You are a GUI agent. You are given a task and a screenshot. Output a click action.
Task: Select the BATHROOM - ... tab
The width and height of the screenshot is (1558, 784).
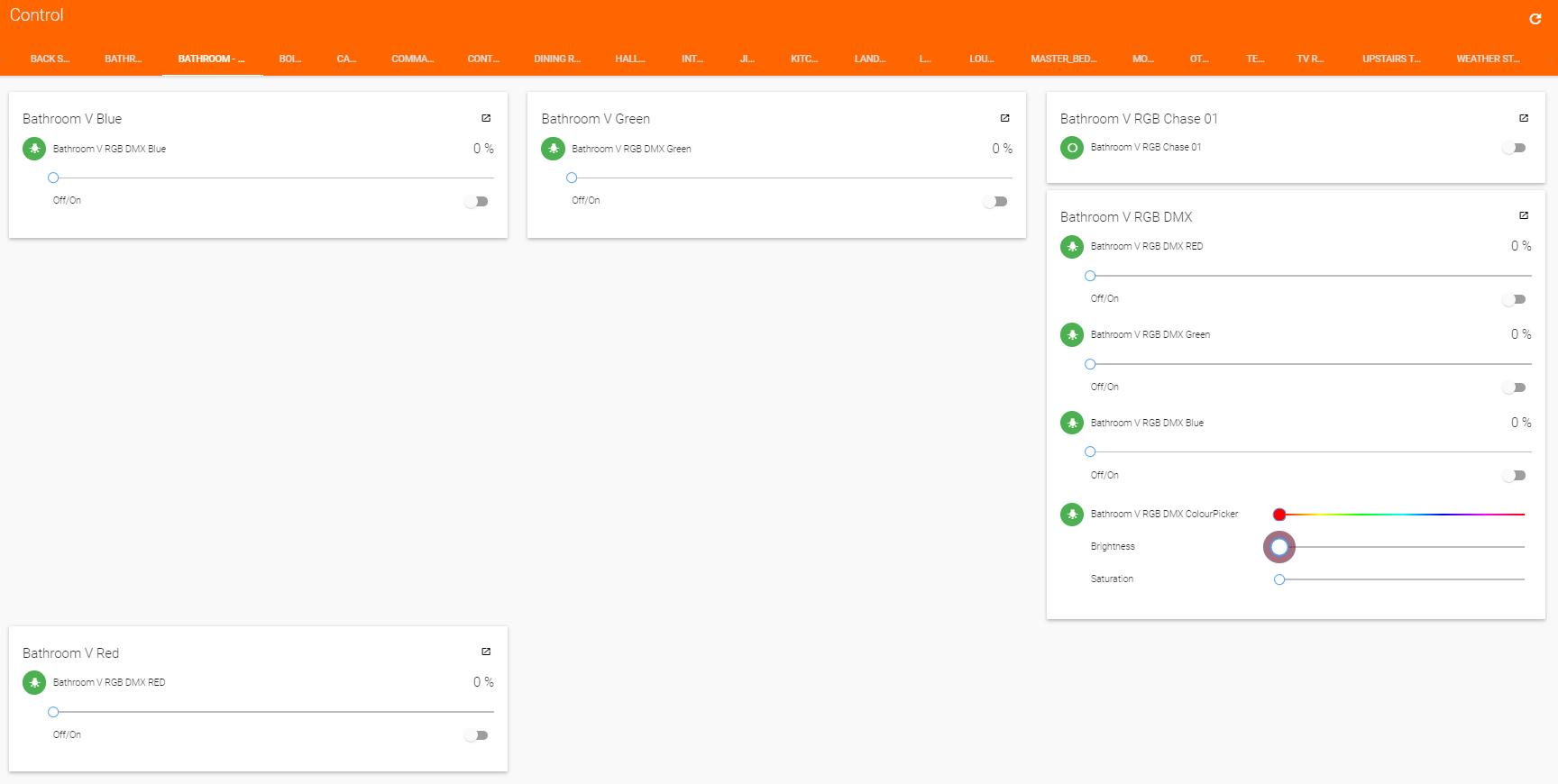click(212, 59)
